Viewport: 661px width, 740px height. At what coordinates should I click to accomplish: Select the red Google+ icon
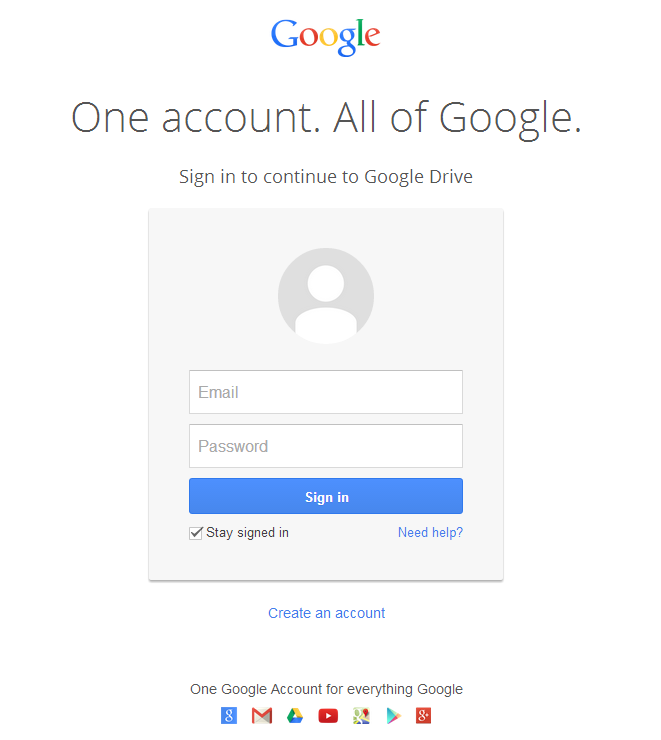[x=423, y=715]
